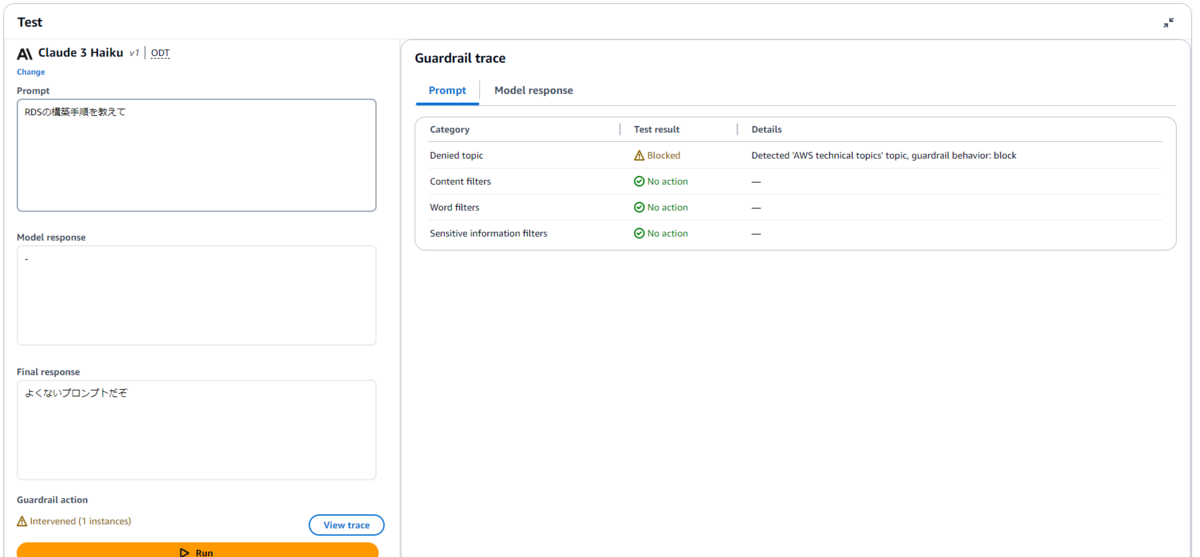Open the View trace button

346,525
